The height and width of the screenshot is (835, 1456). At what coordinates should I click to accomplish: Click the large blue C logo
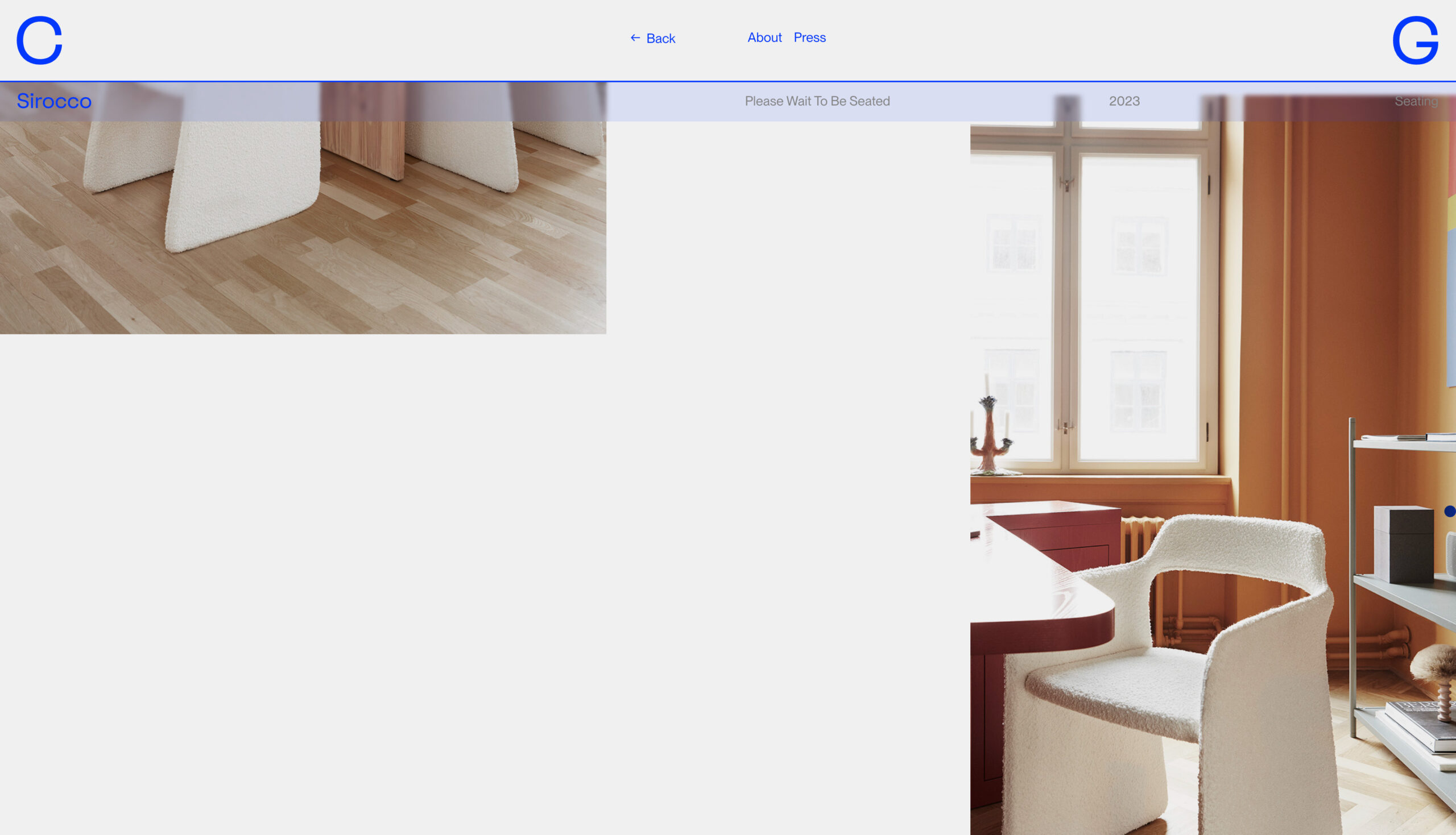(x=39, y=40)
